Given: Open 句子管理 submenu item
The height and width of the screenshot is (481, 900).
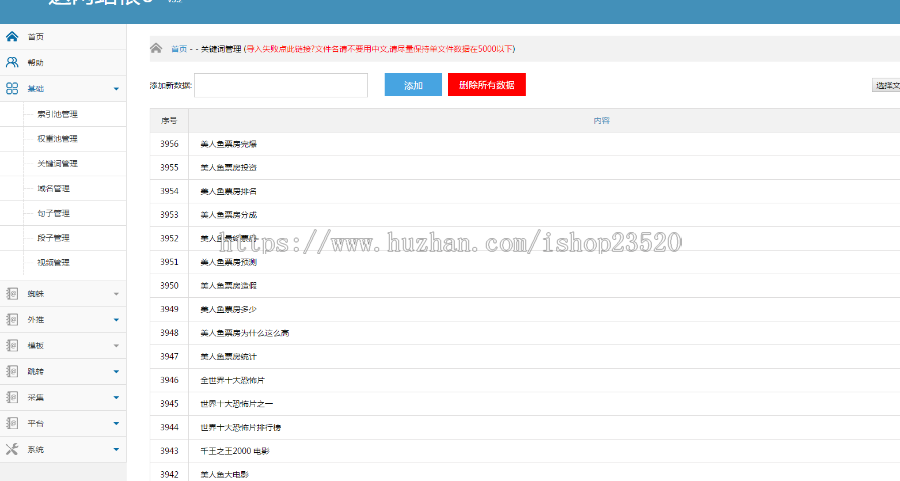Looking at the screenshot, I should (x=53, y=213).
